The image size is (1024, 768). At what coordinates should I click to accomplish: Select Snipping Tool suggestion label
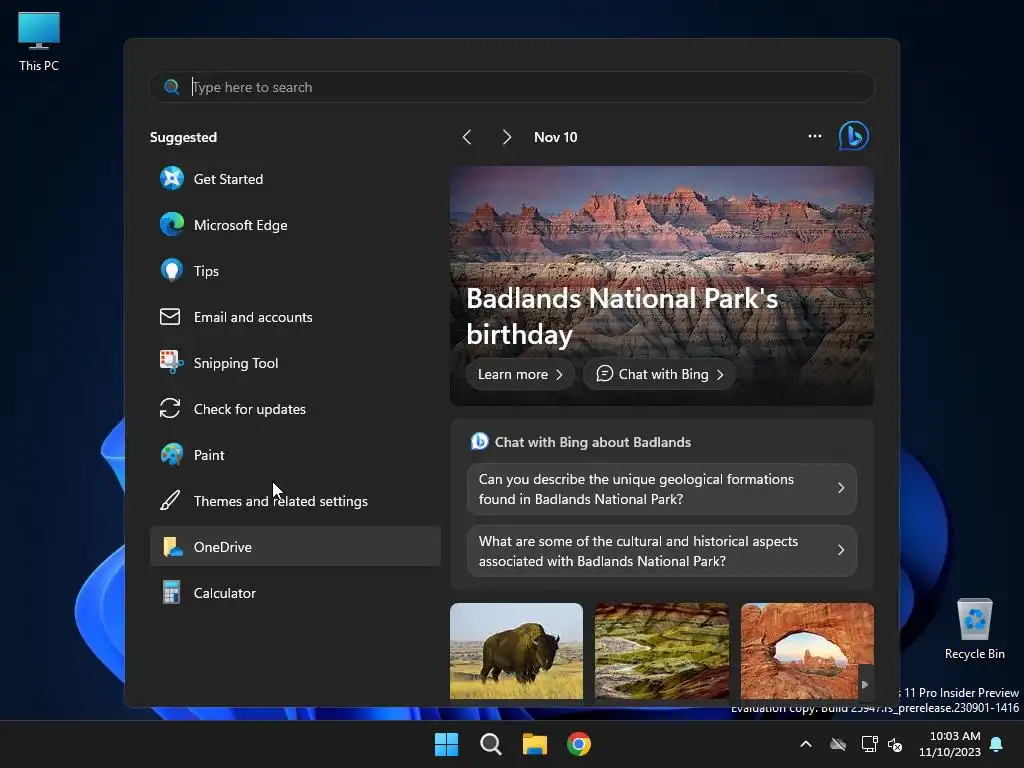click(x=236, y=363)
